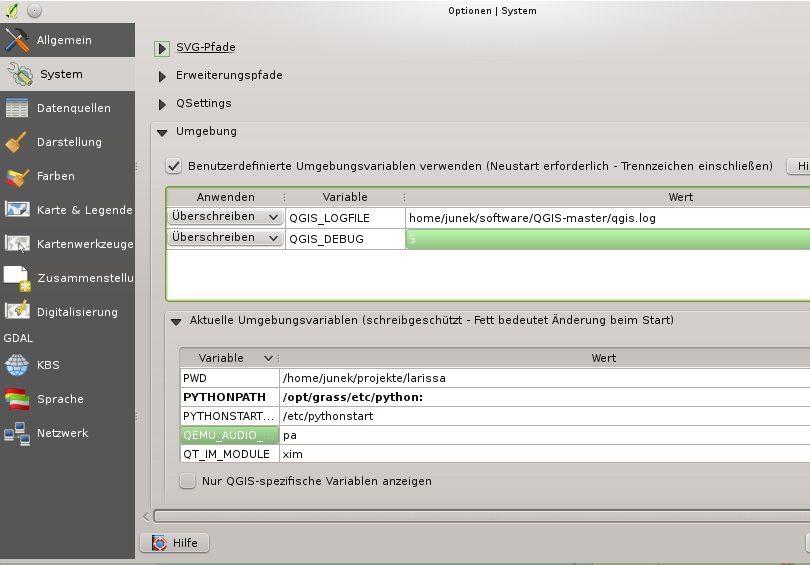
Task: Open Überschreiben dropdown for QGIS_DEBUG
Action: 226,238
